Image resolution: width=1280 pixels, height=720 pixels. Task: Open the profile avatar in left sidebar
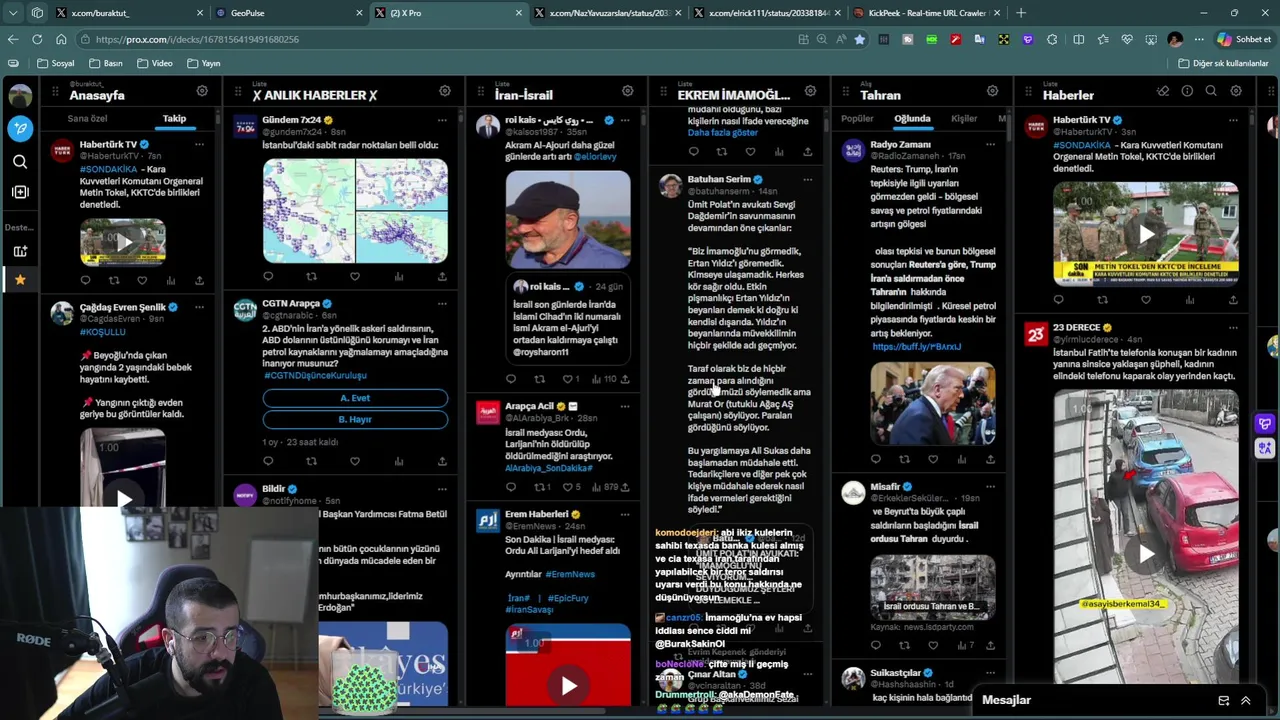pyautogui.click(x=20, y=96)
